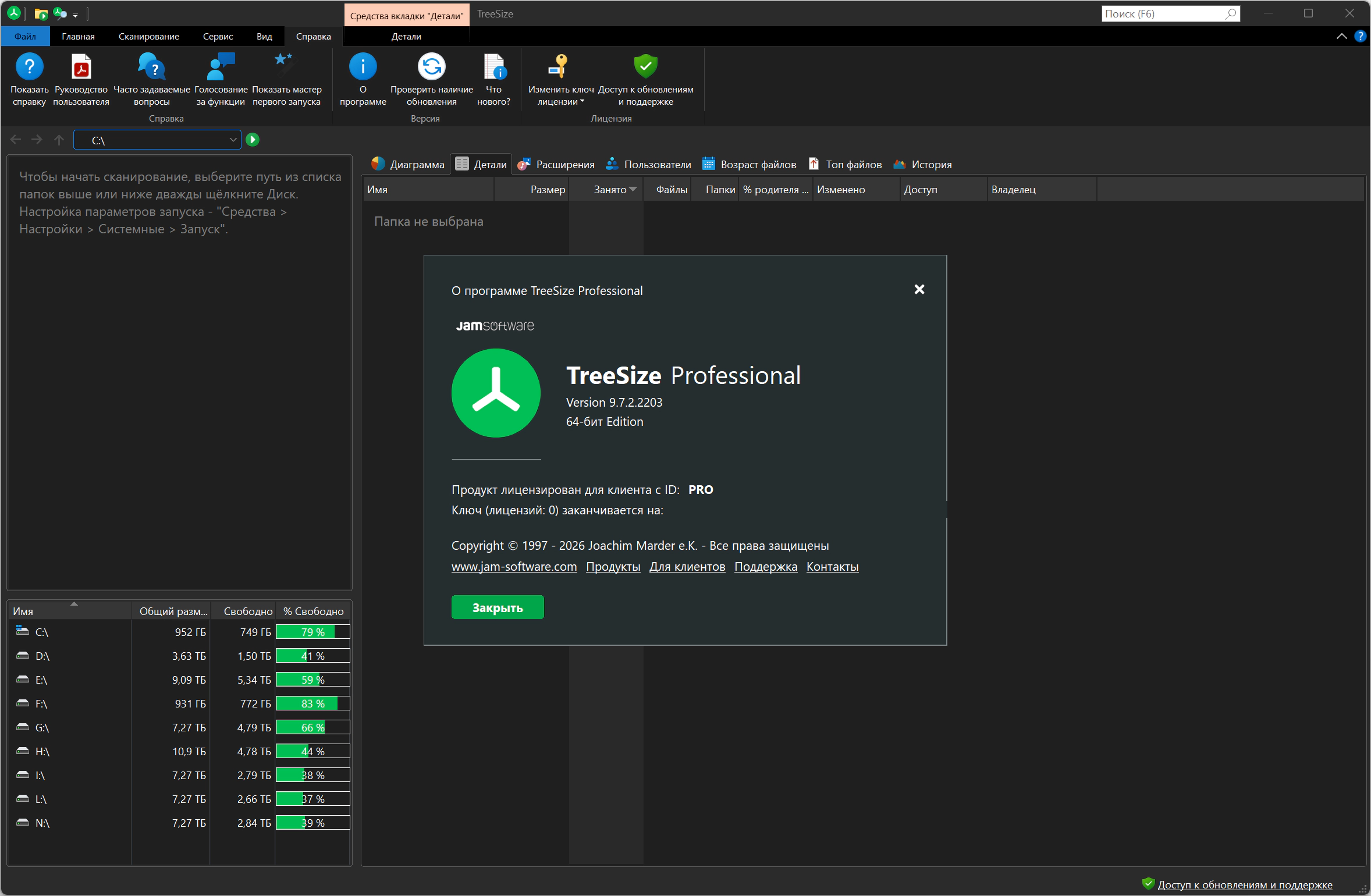
Task: Open the C:\ path dropdown list
Action: [233, 140]
